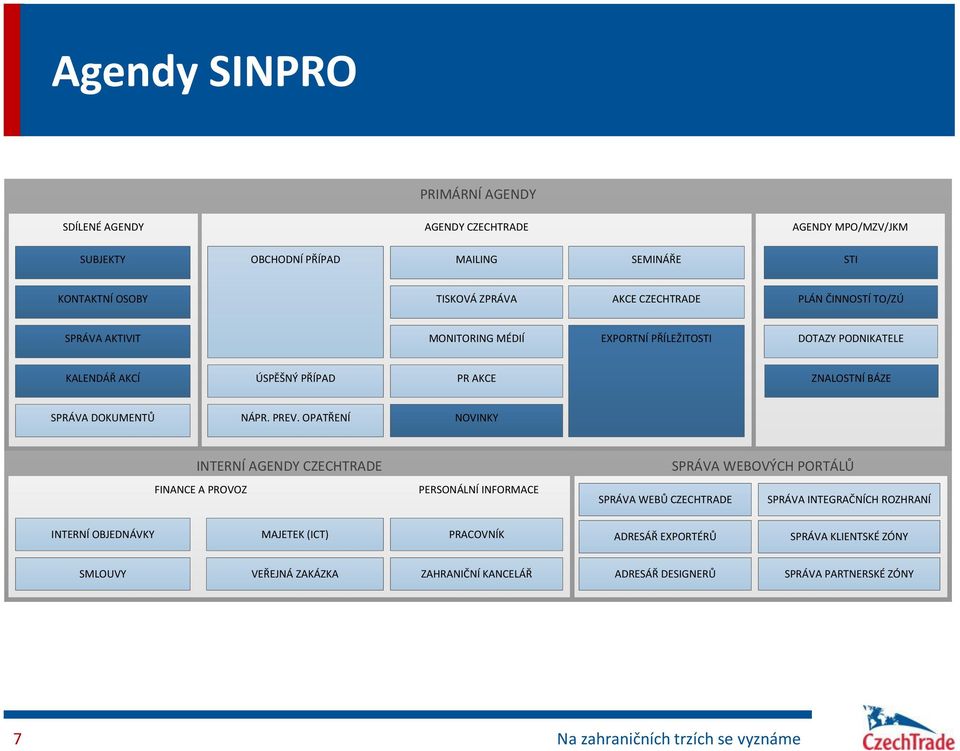960x751 pixels.
Task: Select the SPRÁVA DOKUMENTŮ box
Action: click(103, 420)
